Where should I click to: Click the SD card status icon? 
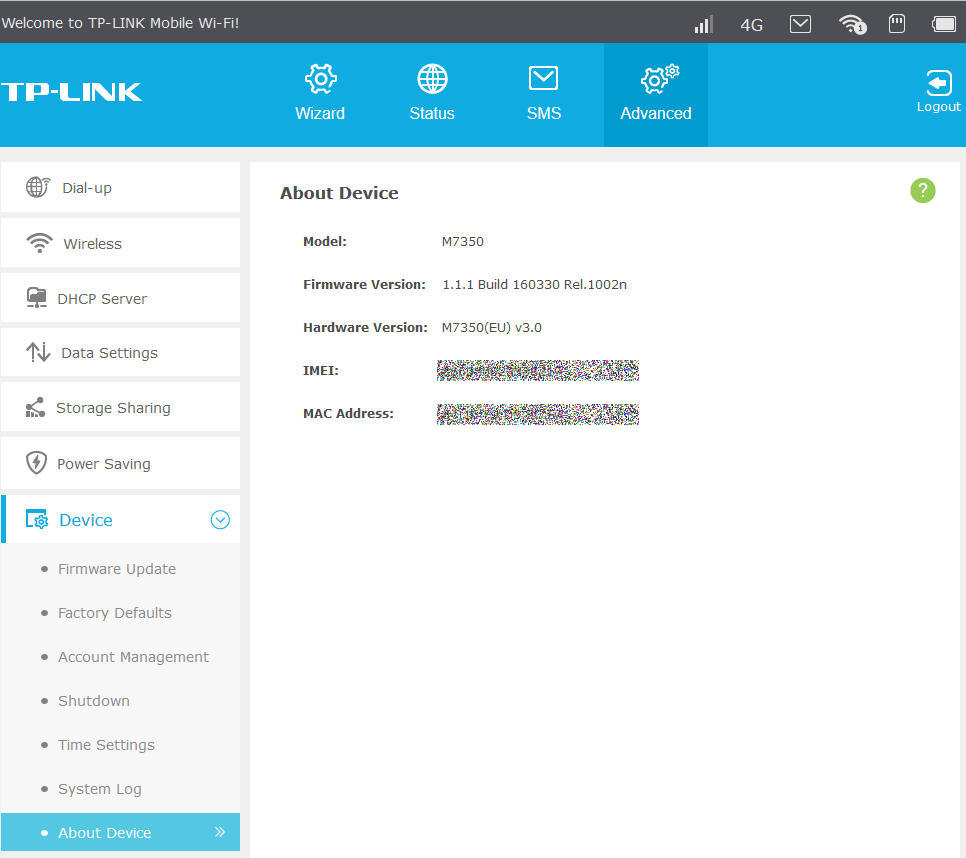point(897,23)
